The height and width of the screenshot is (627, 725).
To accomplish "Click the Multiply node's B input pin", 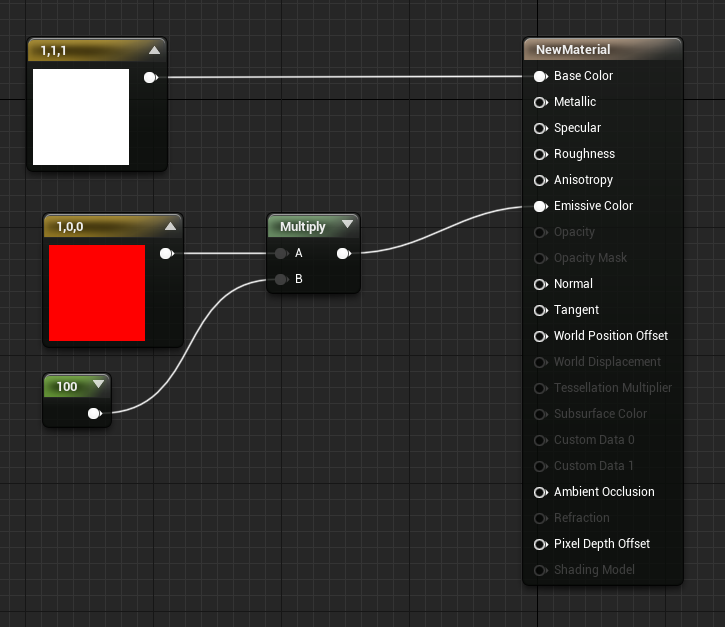I will click(x=281, y=279).
